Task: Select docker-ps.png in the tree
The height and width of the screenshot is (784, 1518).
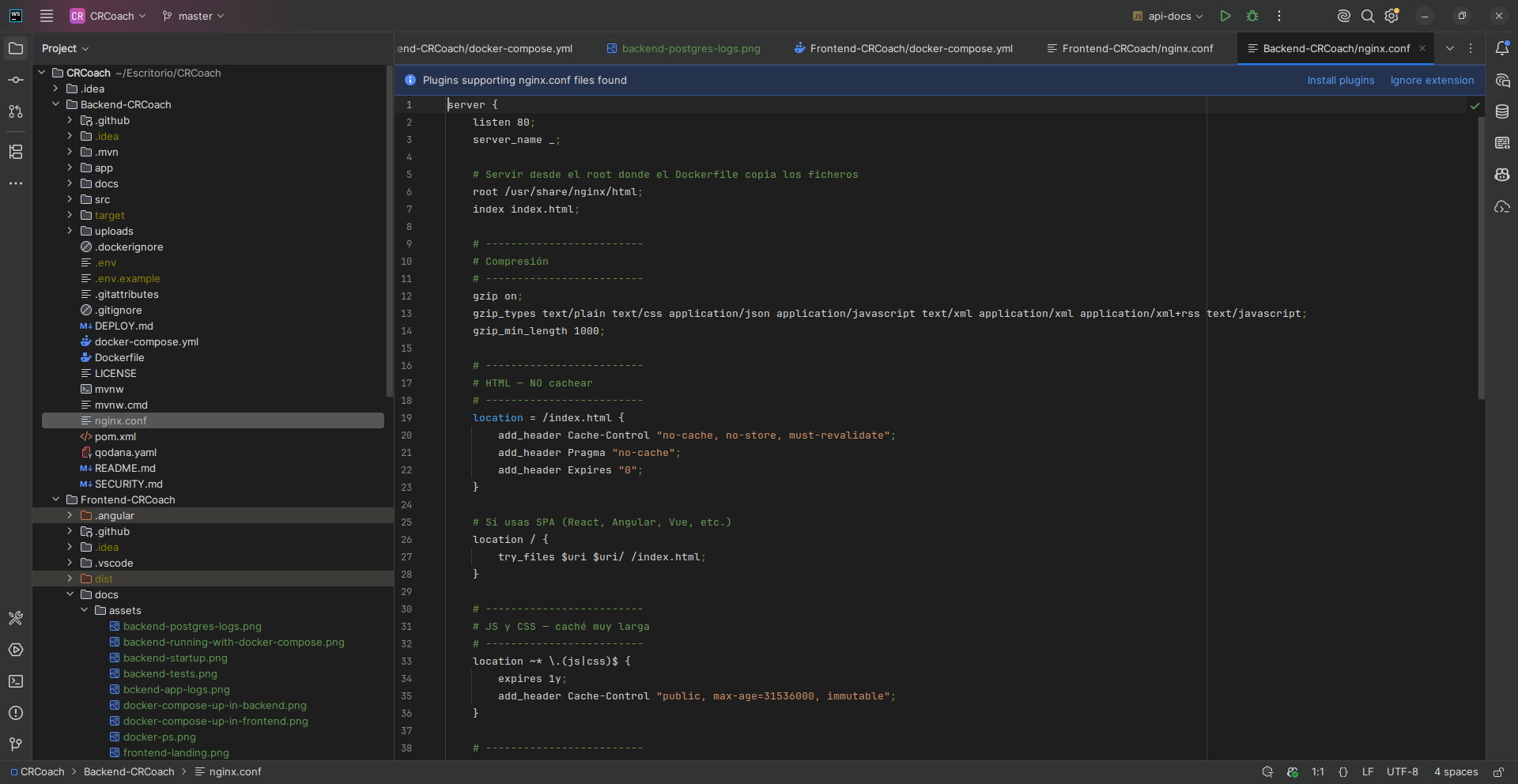Action: [160, 737]
